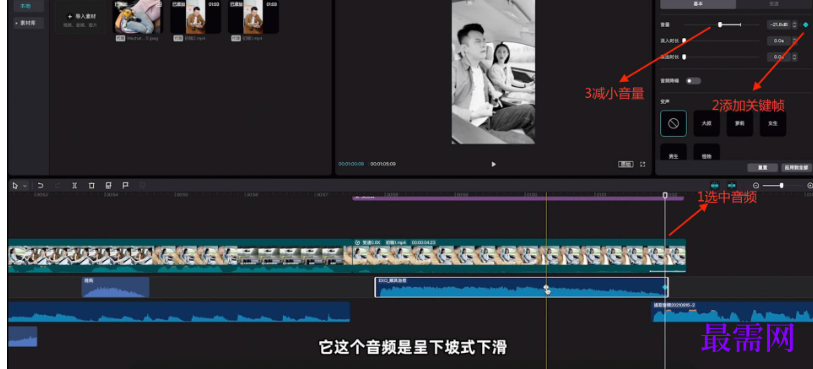813x369 pixels.
Task: Enter fullscreen preview mode
Action: pos(642,164)
